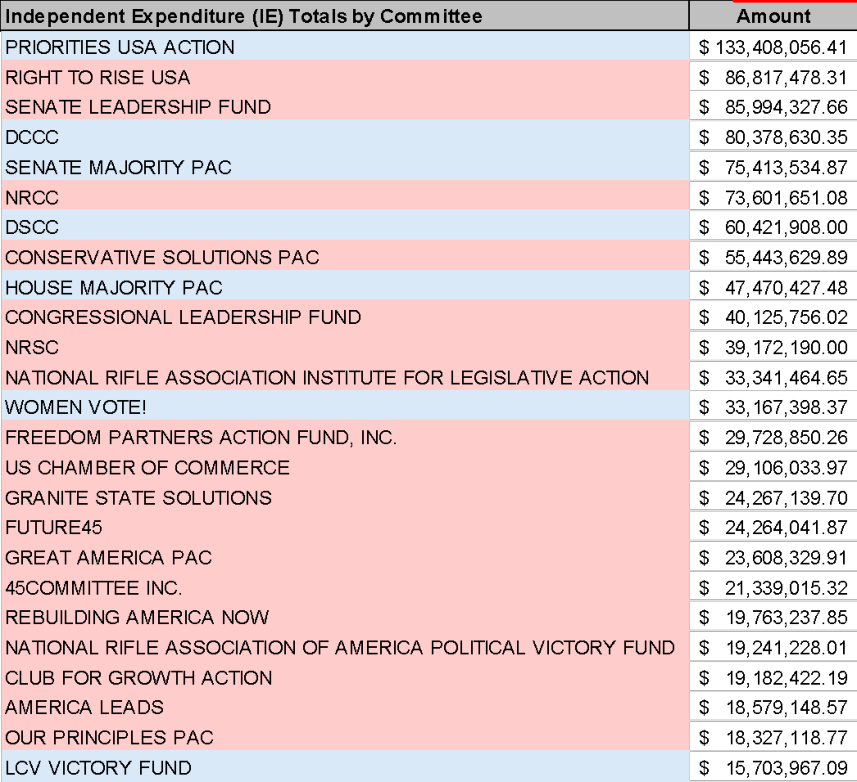Select the amount 47,470,427.48
The image size is (857, 782).
pos(773,287)
